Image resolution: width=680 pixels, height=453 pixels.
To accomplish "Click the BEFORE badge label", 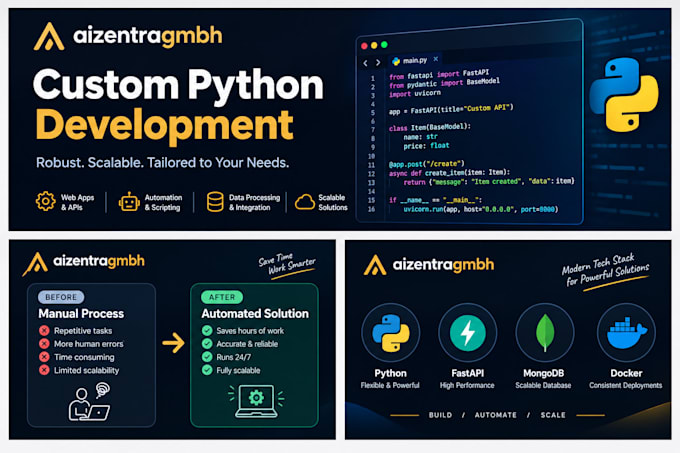I will pyautogui.click(x=61, y=297).
